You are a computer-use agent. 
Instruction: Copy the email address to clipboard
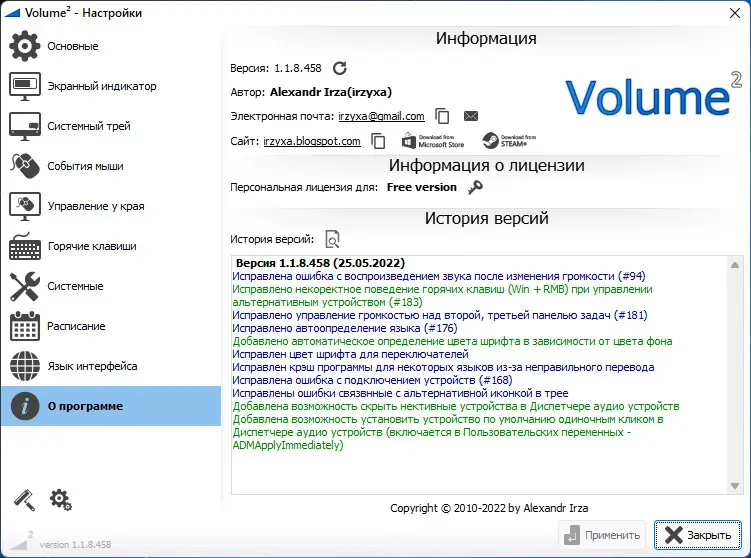tap(442, 116)
